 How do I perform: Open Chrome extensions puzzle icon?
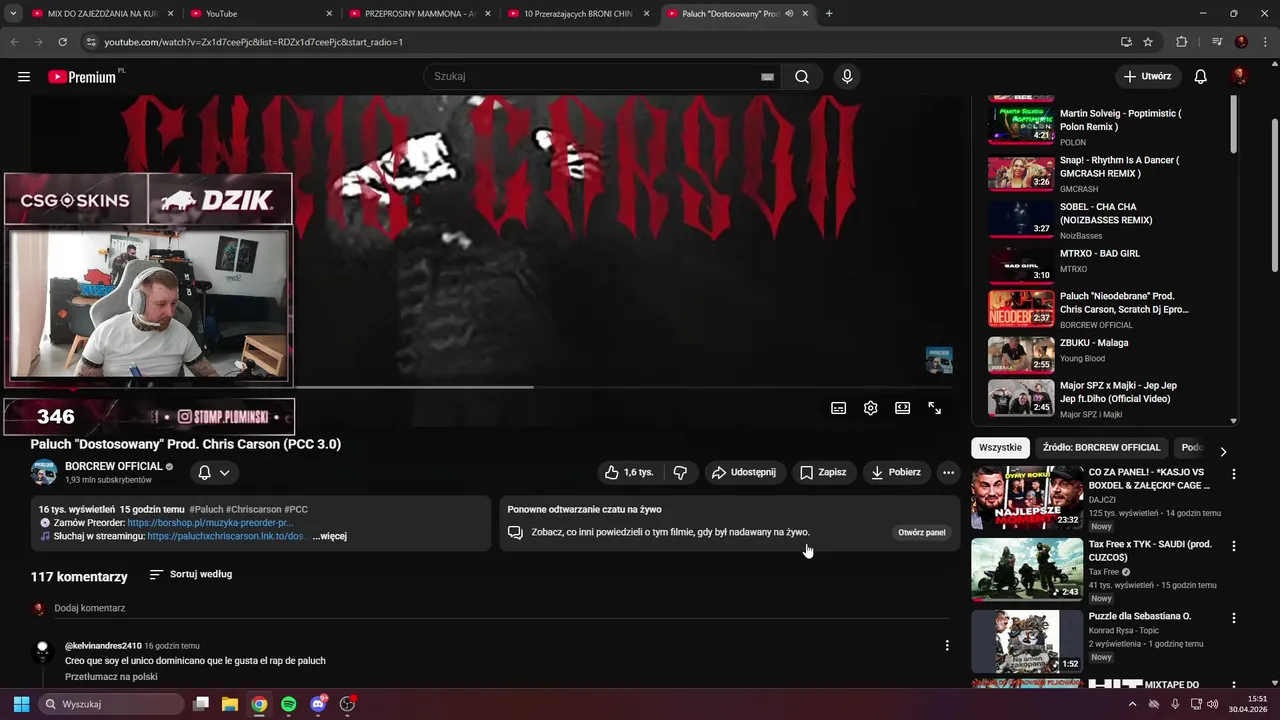[x=1182, y=42]
